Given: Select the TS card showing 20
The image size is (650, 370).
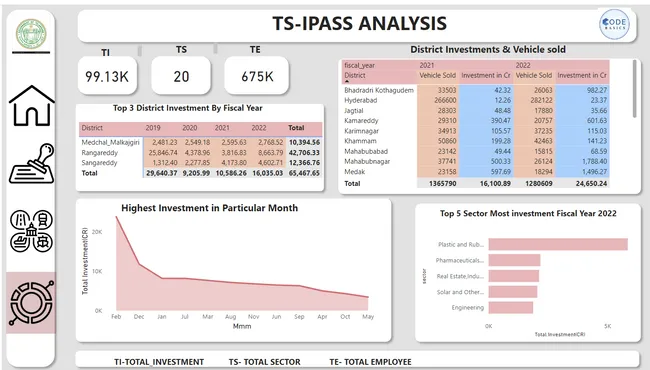Looking at the screenshot, I should pyautogui.click(x=181, y=76).
